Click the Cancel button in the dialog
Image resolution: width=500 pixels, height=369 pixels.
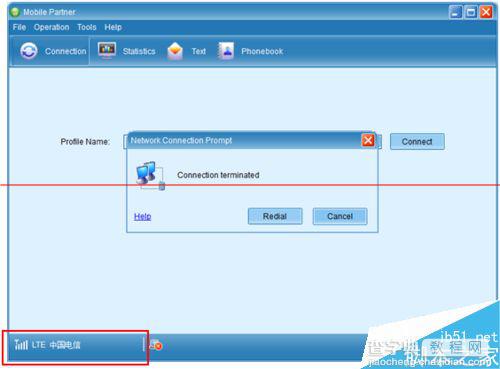(340, 216)
